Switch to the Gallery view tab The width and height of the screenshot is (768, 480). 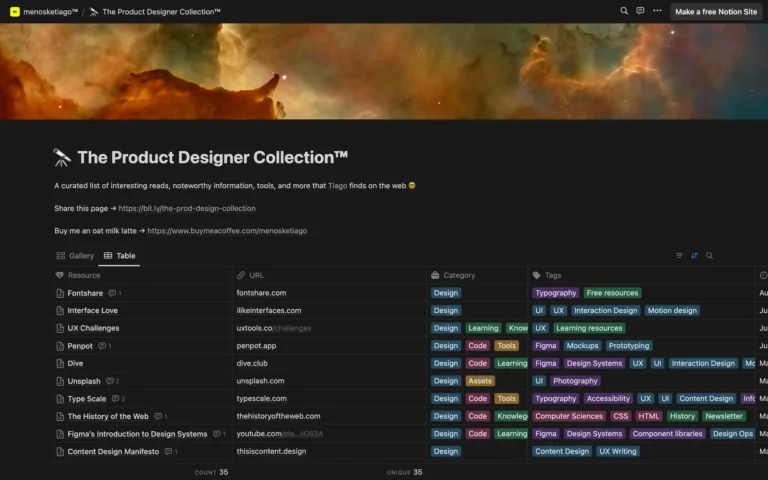click(x=75, y=256)
